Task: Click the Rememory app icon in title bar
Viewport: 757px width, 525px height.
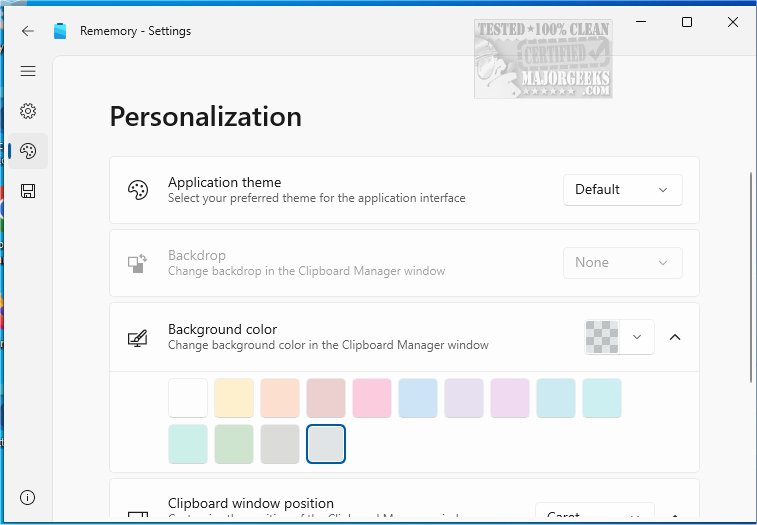Action: (60, 31)
